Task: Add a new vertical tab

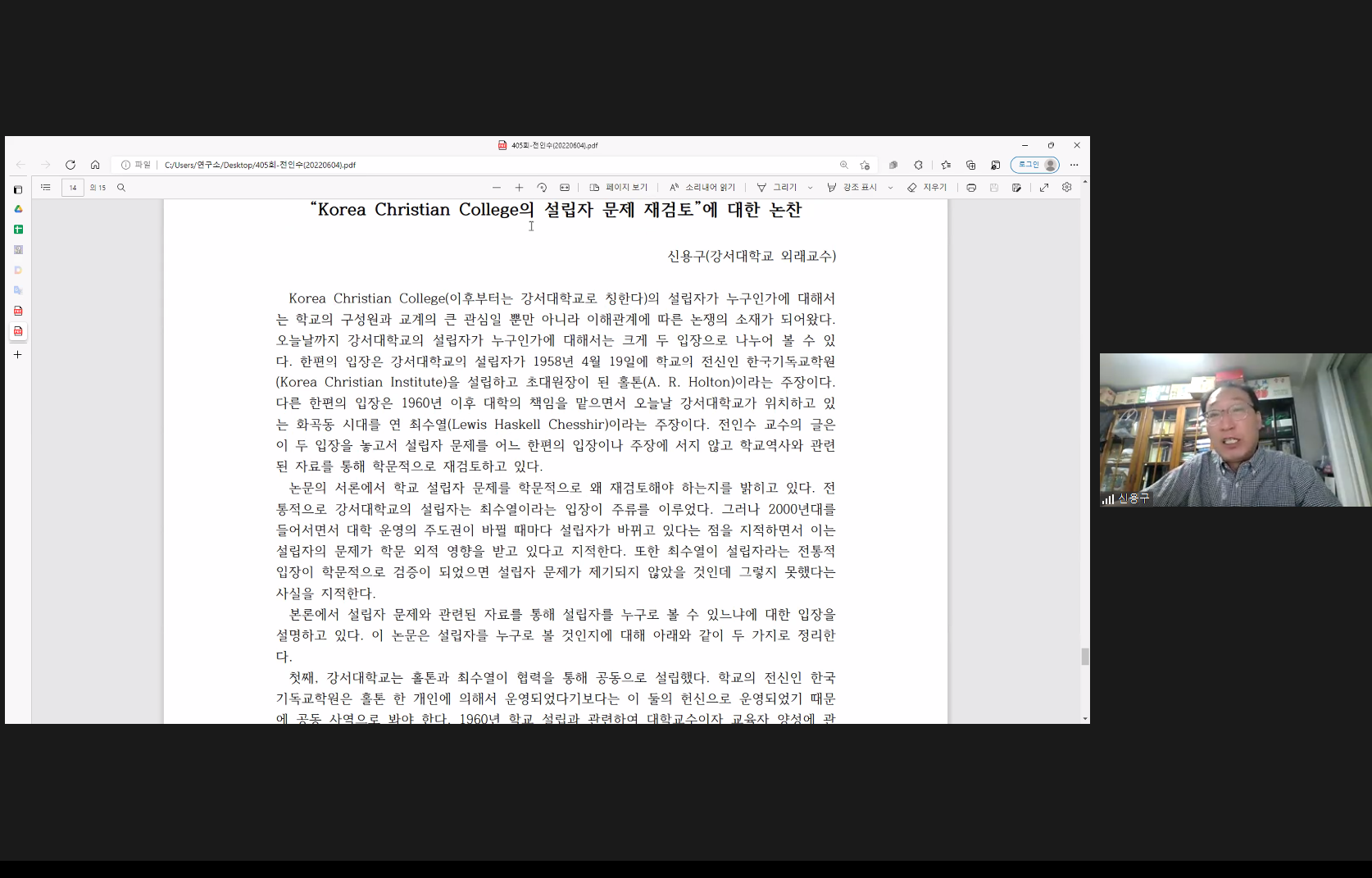Action: [x=18, y=355]
